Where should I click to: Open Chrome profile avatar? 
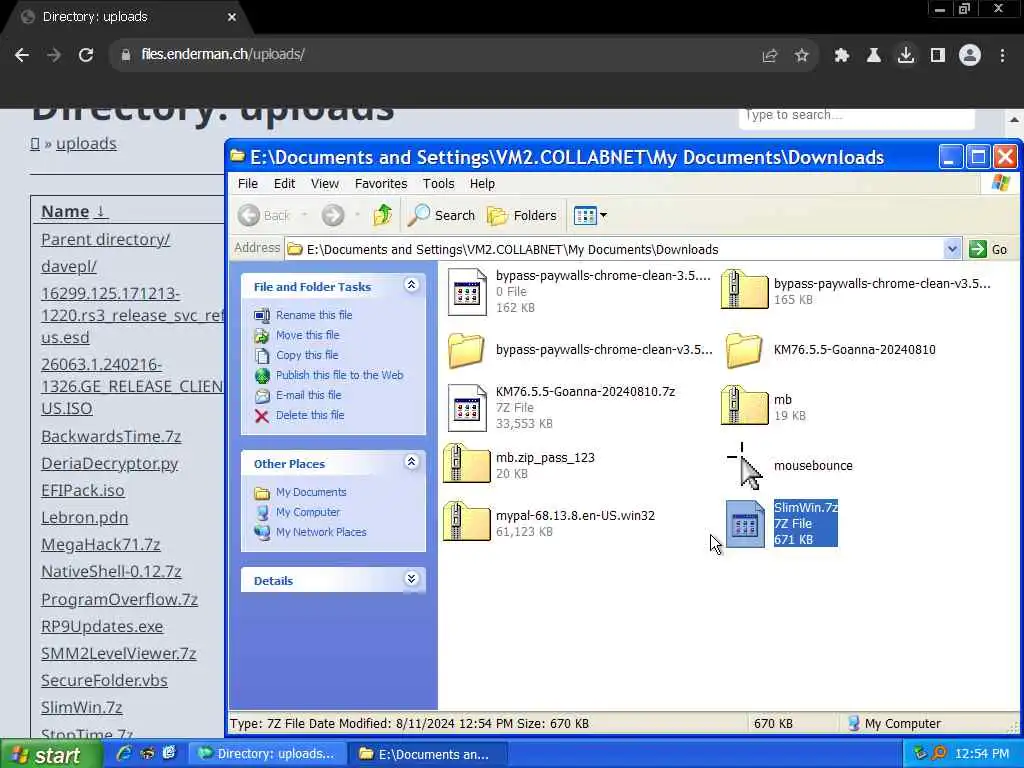pos(970,56)
